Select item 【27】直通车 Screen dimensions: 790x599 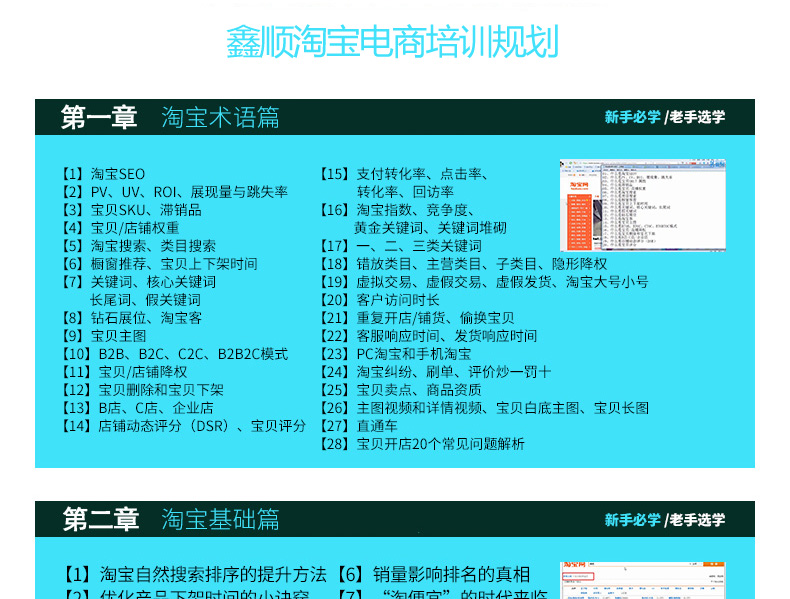tap(359, 426)
